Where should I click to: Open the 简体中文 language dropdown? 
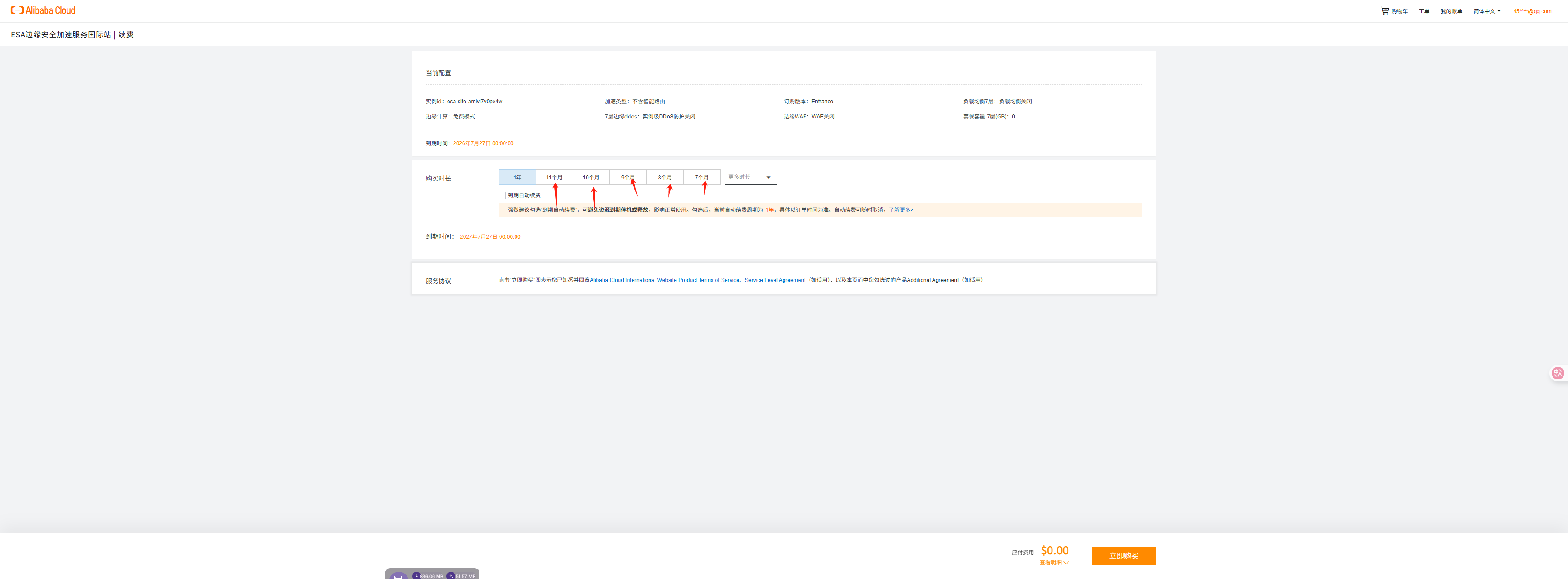(x=1486, y=11)
